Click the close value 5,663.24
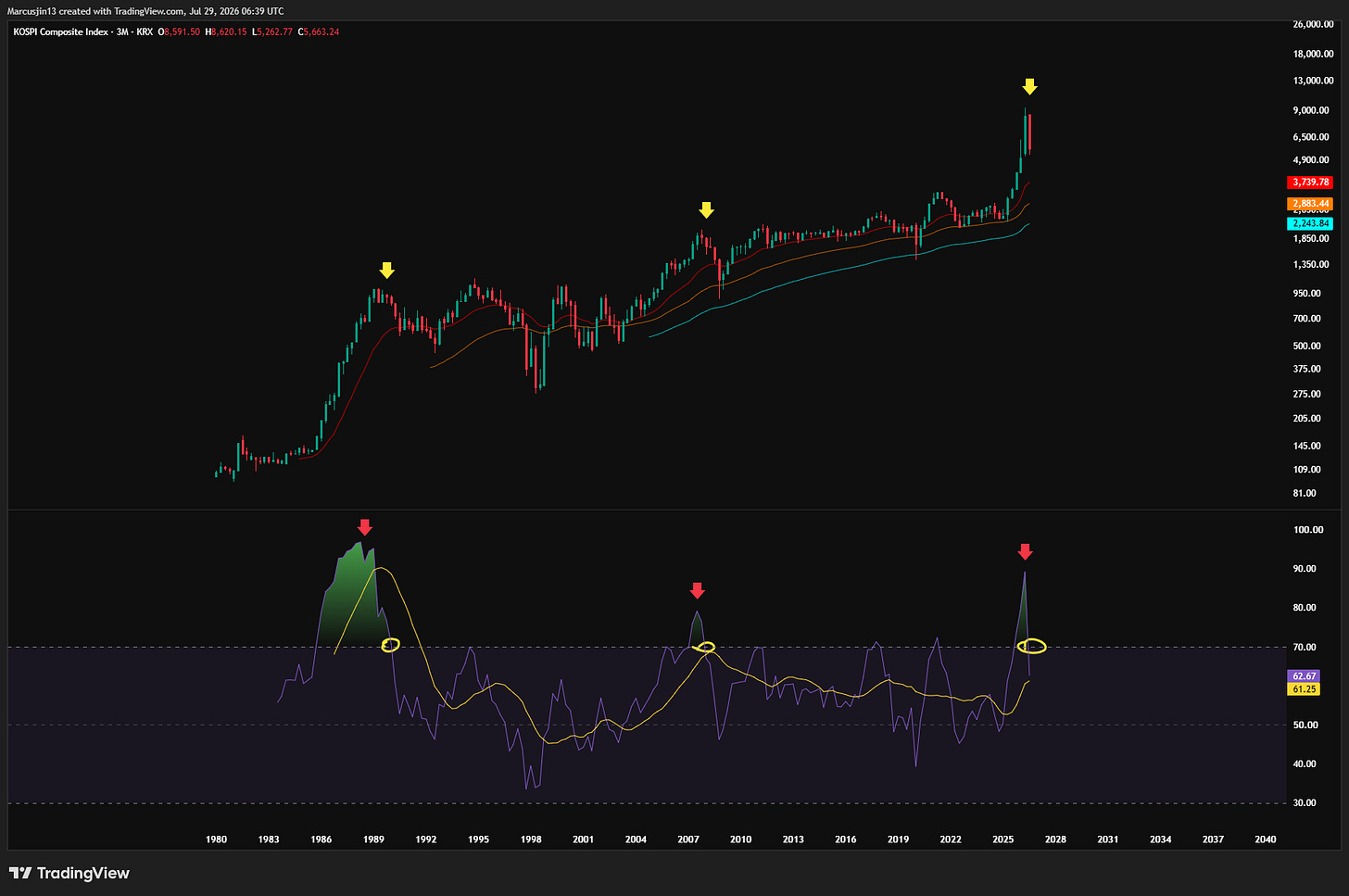 [321, 32]
